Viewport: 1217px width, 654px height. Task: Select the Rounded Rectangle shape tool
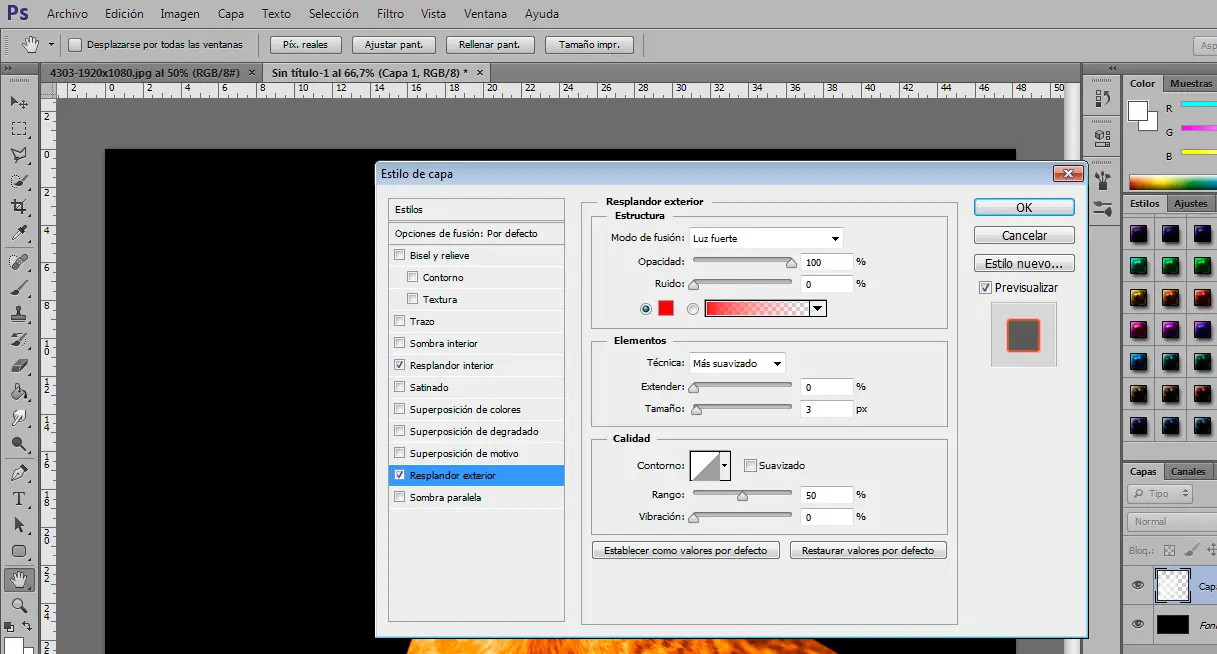tap(19, 551)
